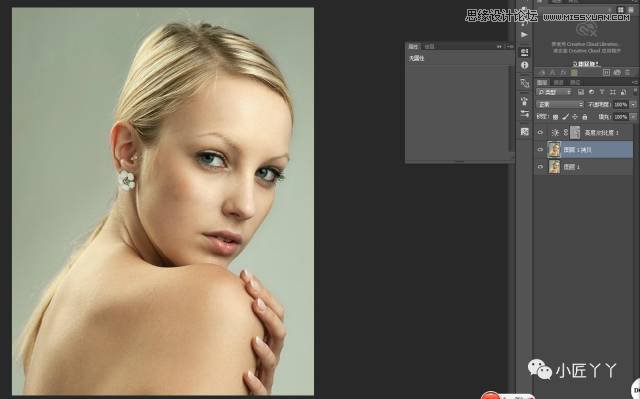Click the fx layer style icon in Libraries
640x399 pixels.
563,72
